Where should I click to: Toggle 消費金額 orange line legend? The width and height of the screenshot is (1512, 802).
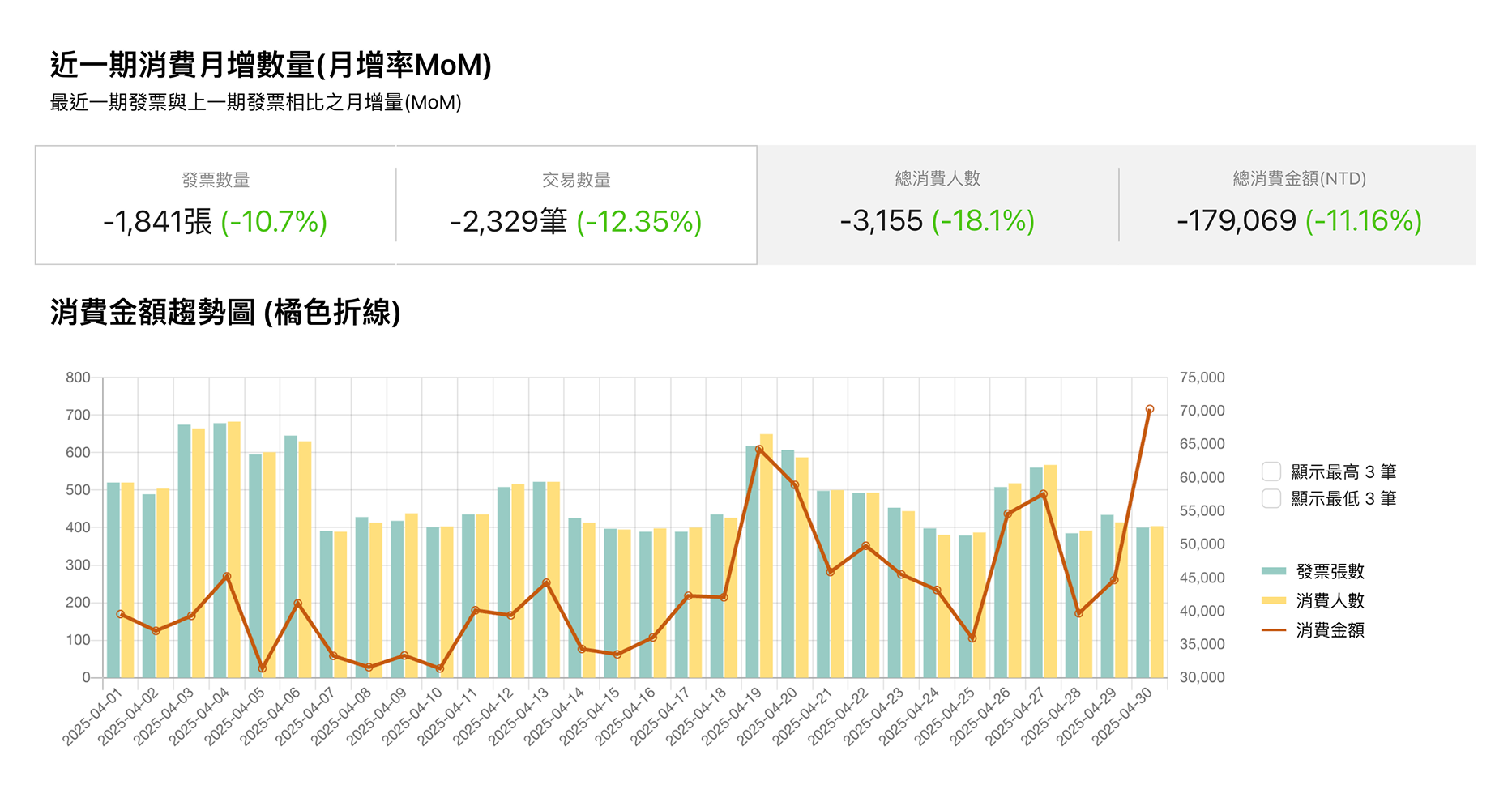pos(1274,629)
